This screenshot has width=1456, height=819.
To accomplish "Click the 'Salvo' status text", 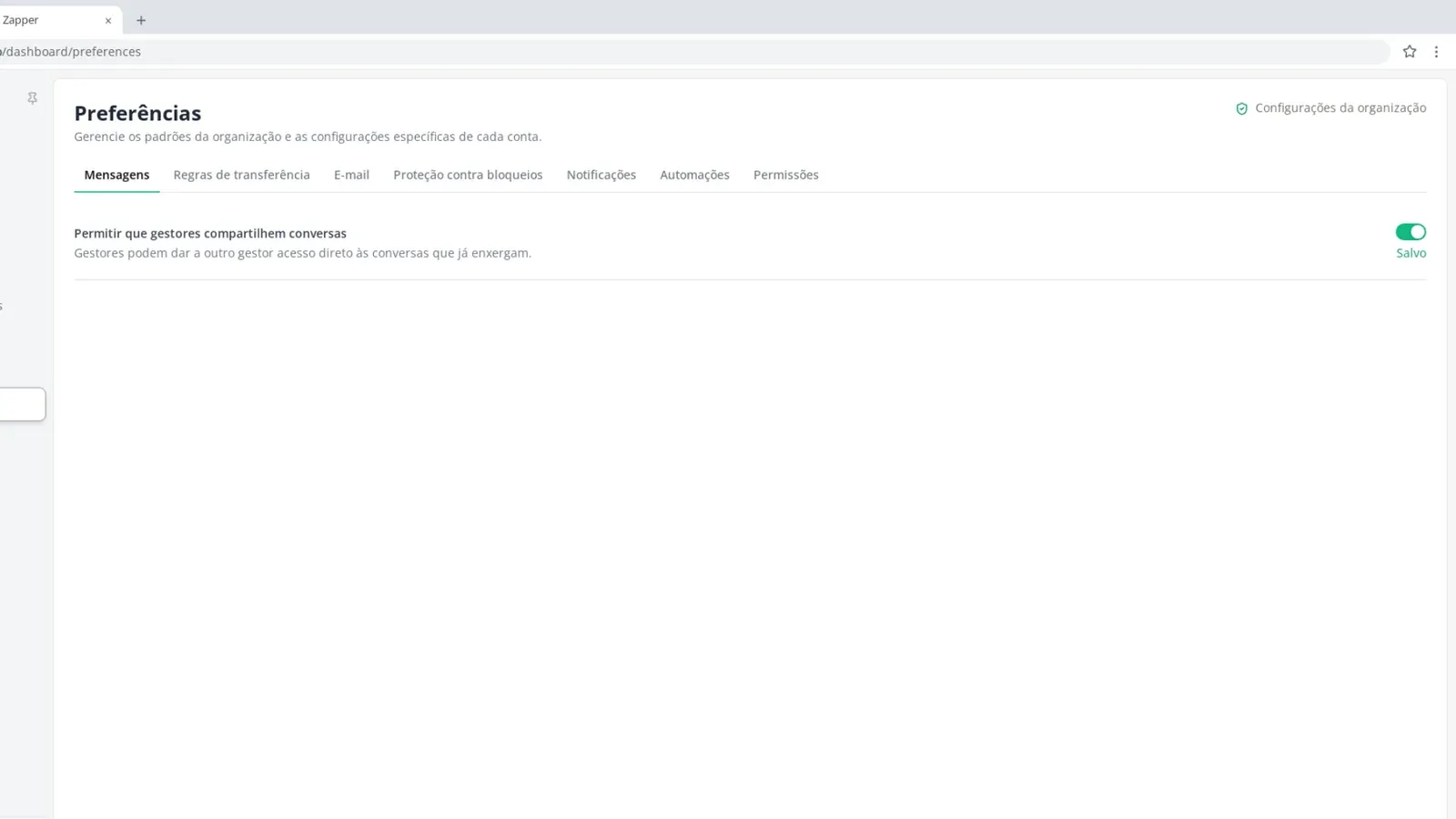I will click(x=1410, y=253).
